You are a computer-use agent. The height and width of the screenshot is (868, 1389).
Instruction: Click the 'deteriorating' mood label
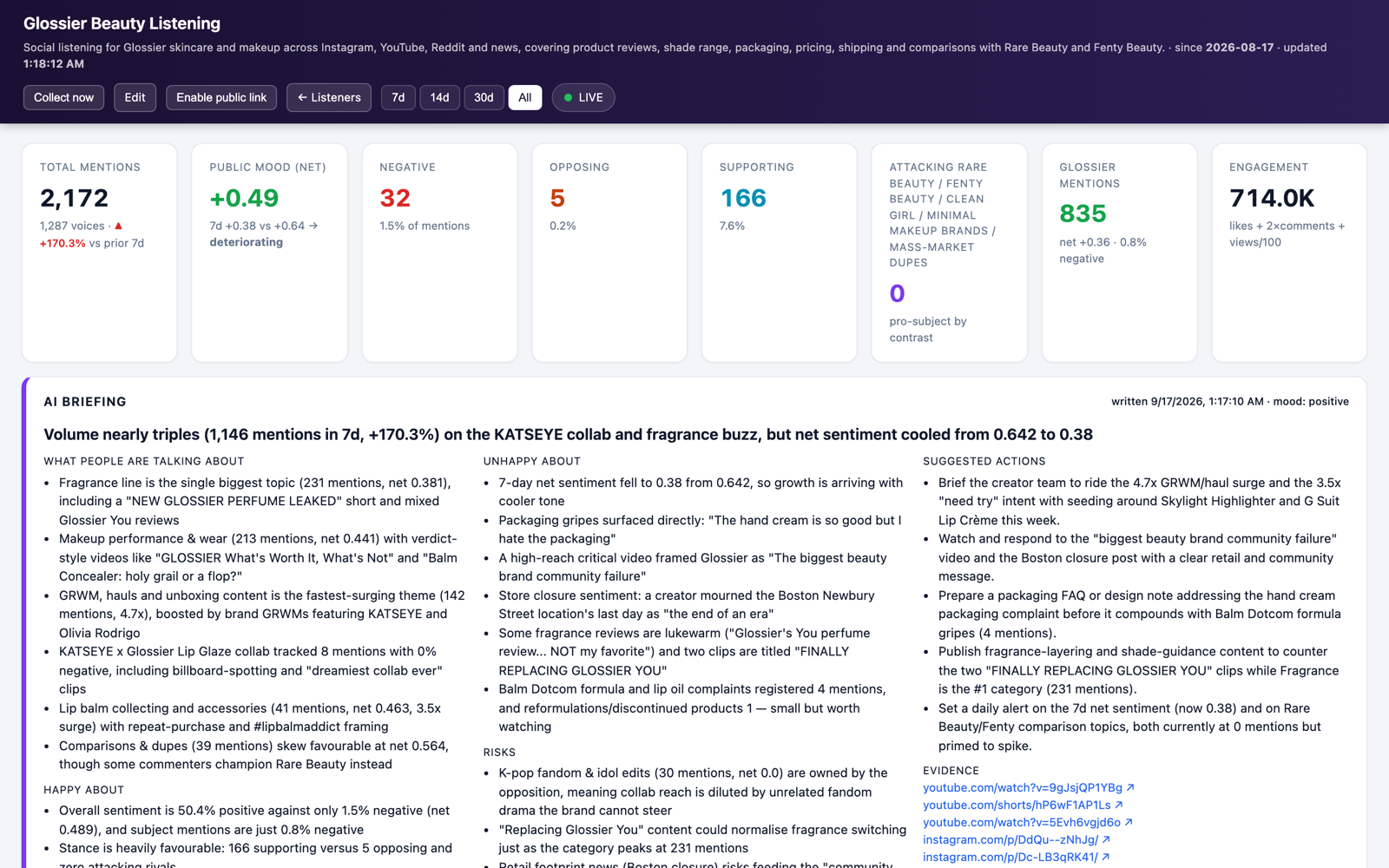click(247, 242)
